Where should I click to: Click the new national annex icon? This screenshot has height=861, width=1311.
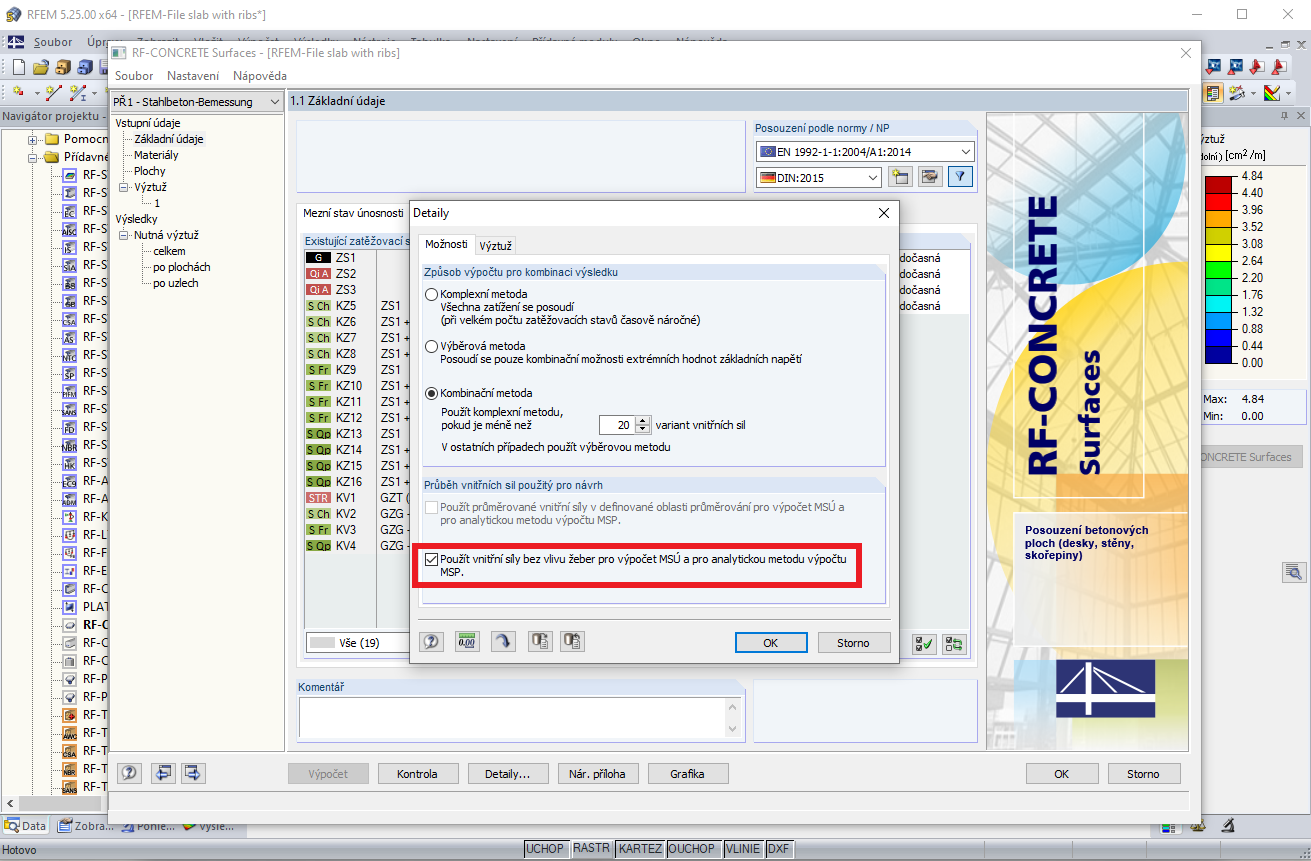tap(900, 177)
